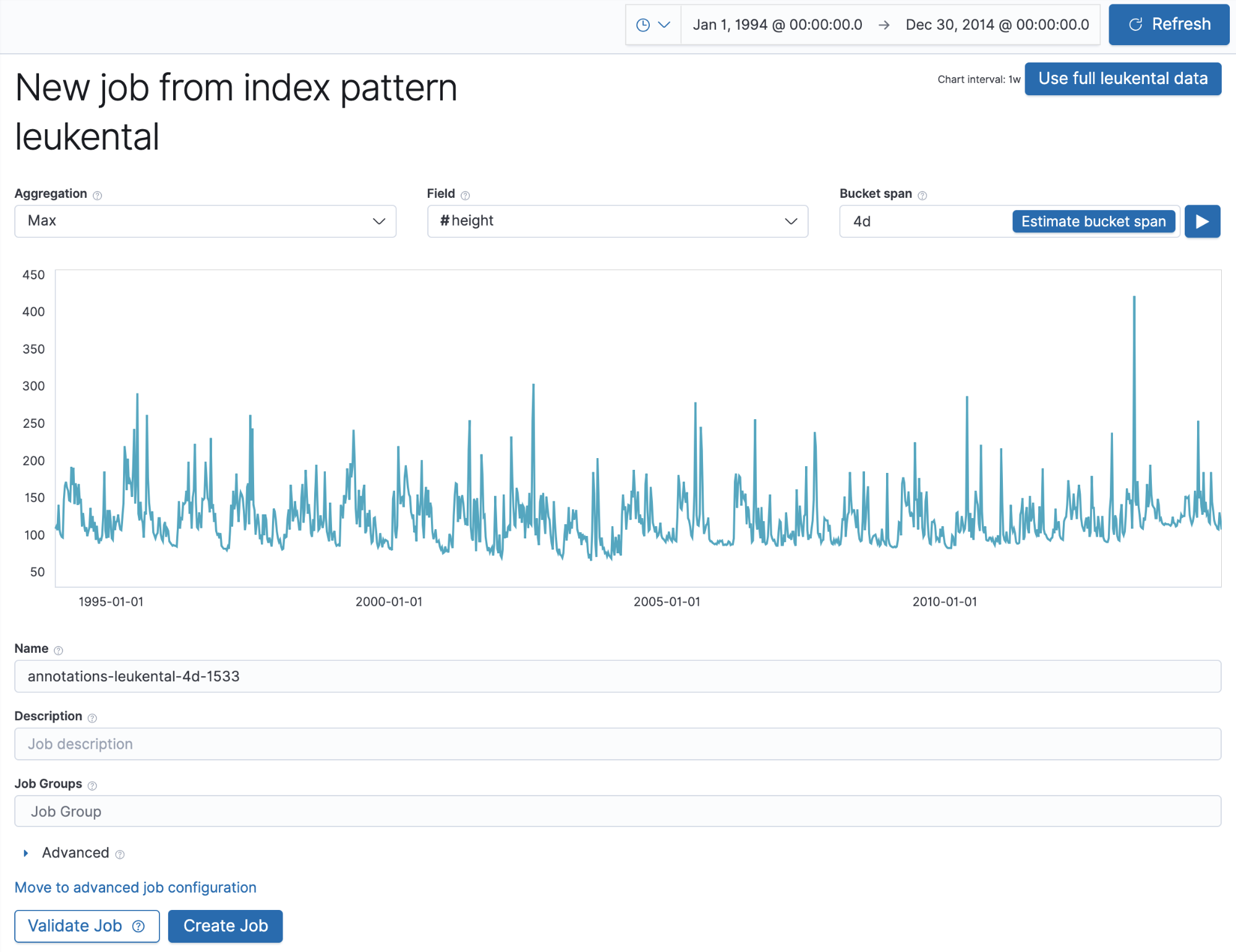The width and height of the screenshot is (1236, 952).
Task: Click the Job description input field
Action: pyautogui.click(x=617, y=744)
